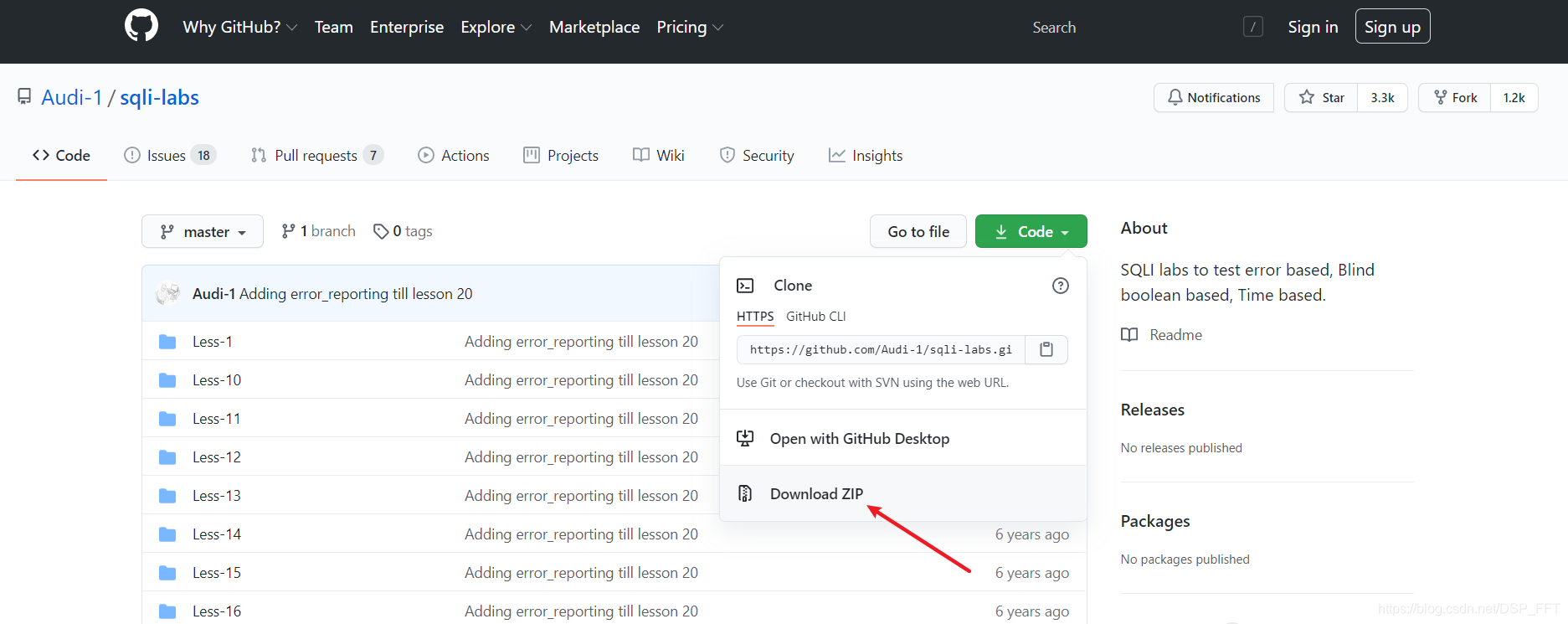Viewport: 1568px width, 624px height.
Task: Choose Open with GitHub Desktop
Action: coord(903,438)
